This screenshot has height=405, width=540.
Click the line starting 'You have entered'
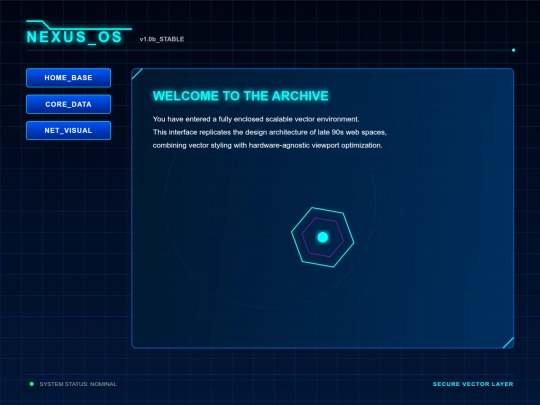[256, 119]
